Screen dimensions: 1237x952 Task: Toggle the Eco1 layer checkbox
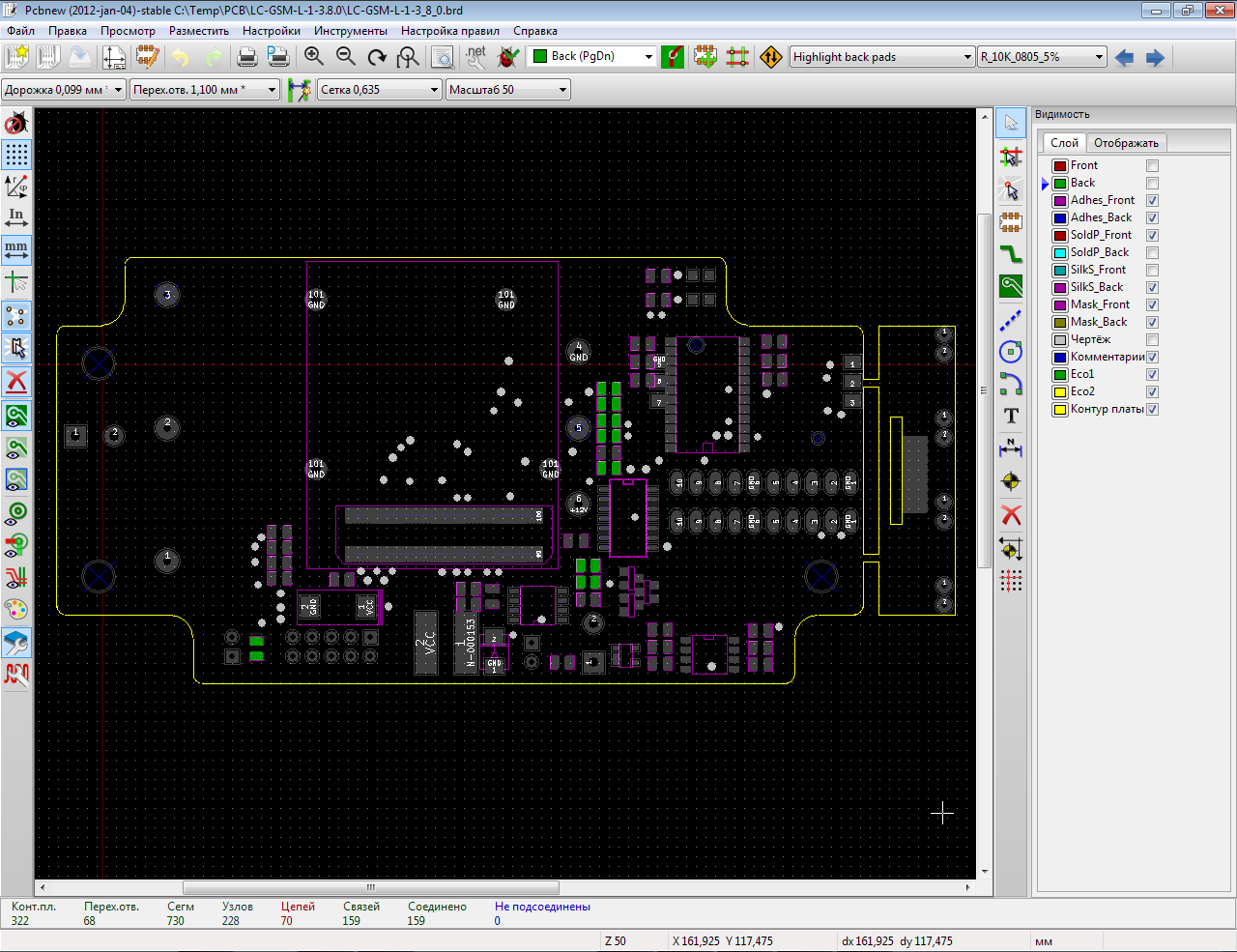tap(1152, 374)
